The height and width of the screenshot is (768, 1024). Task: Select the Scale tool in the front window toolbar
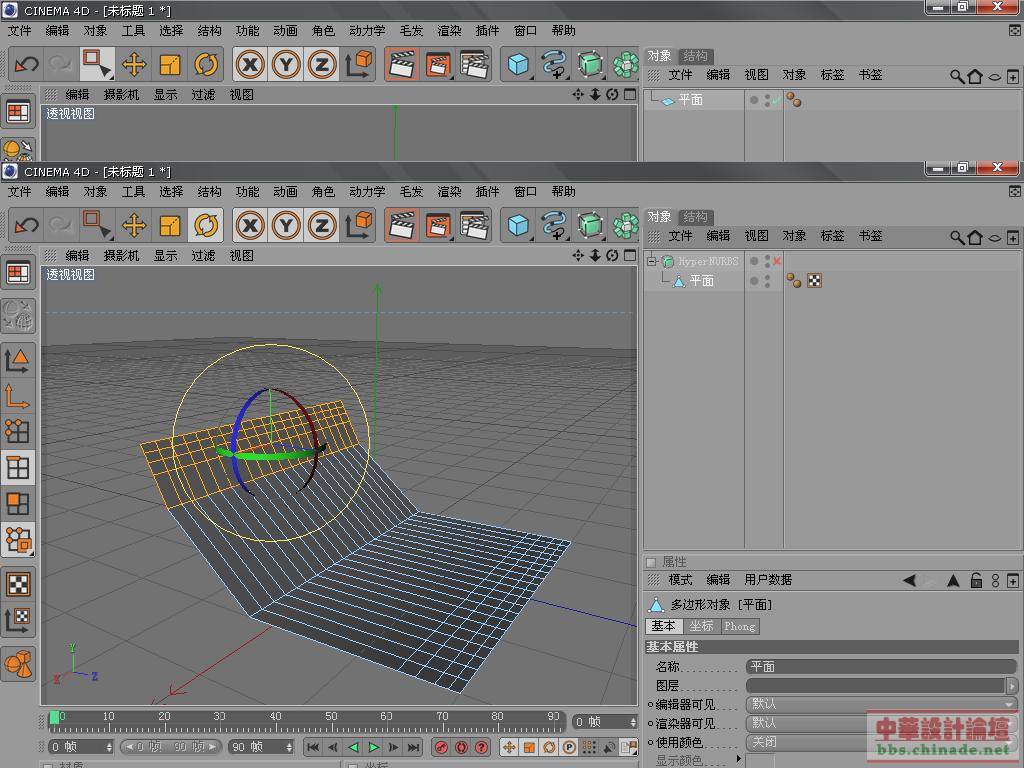pyautogui.click(x=170, y=225)
